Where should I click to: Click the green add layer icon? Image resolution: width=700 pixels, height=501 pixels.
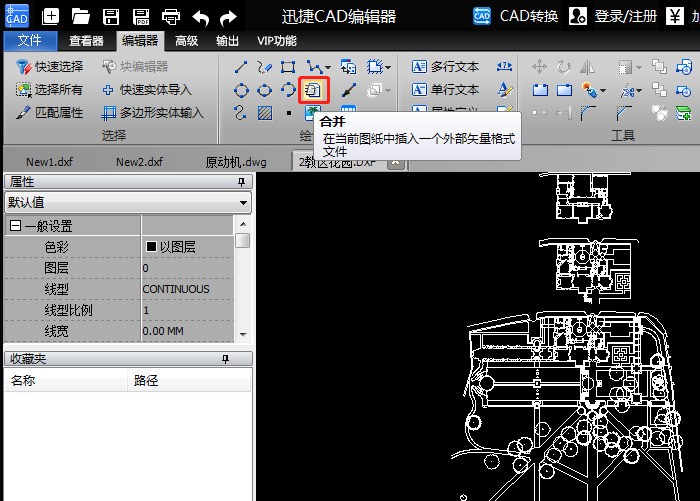pyautogui.click(x=683, y=113)
